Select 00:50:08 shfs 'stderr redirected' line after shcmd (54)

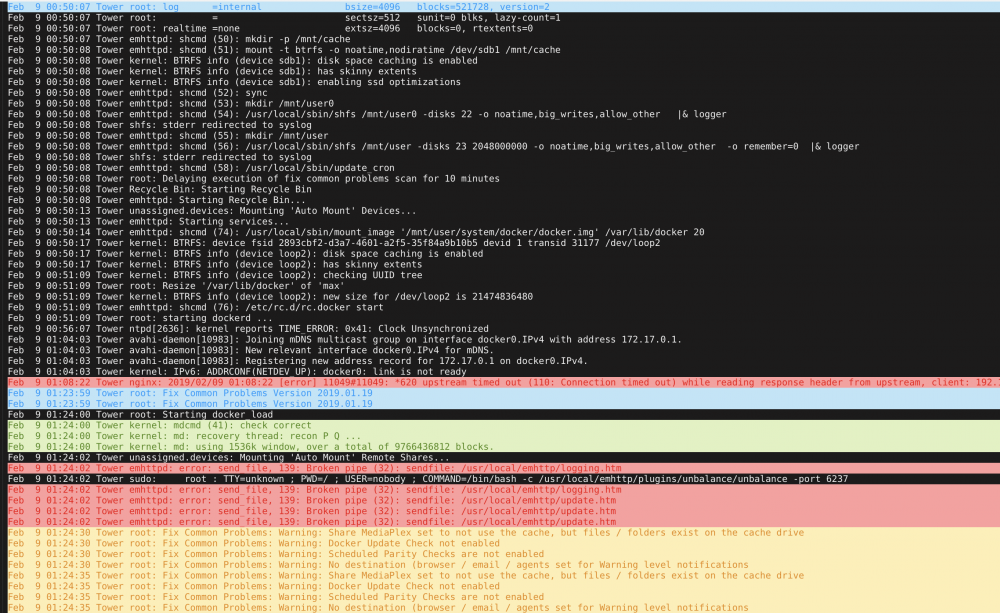(159, 125)
